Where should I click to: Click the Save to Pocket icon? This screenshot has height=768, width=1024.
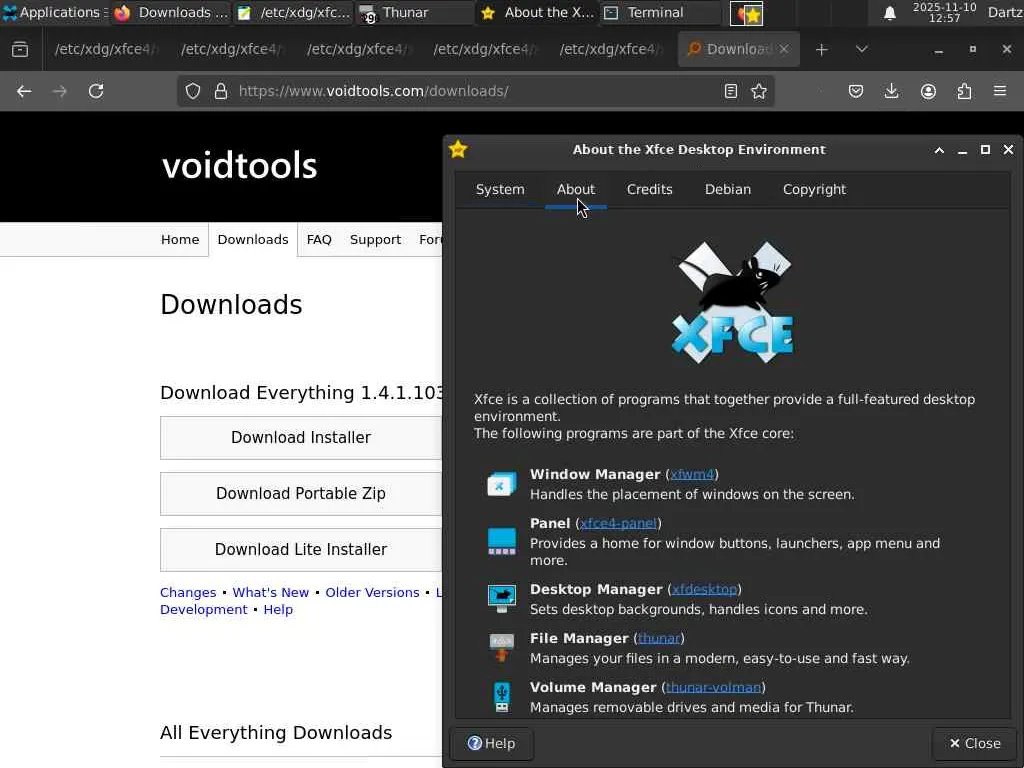click(856, 91)
